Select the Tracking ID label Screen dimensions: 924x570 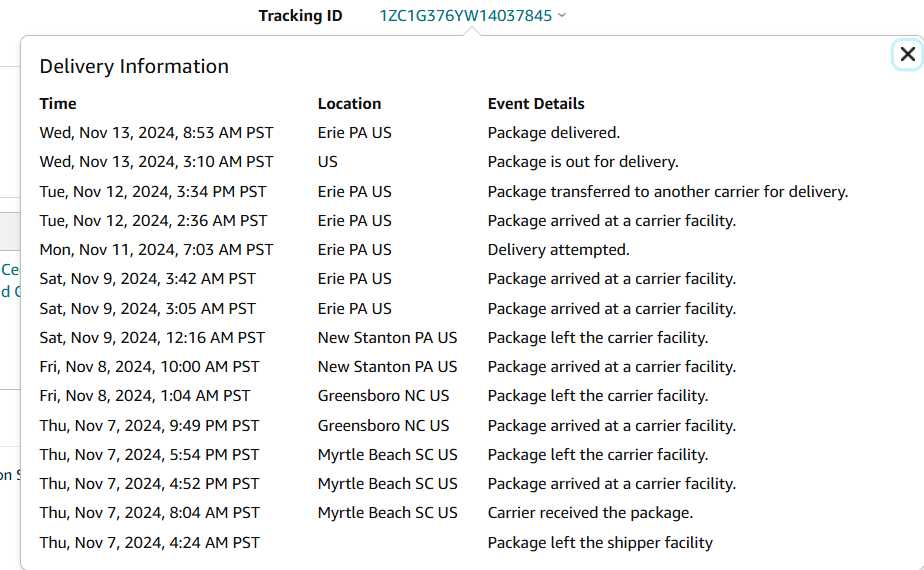pyautogui.click(x=301, y=15)
